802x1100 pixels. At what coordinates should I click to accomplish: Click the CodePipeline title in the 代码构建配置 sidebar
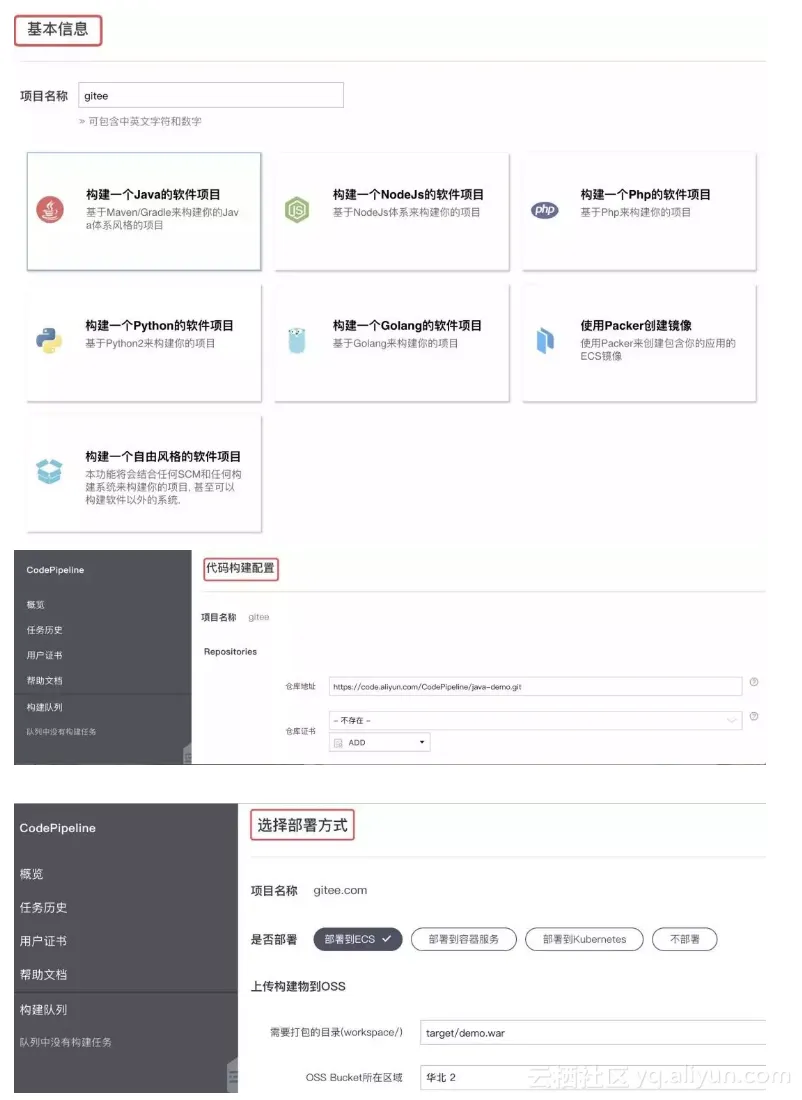point(55,570)
